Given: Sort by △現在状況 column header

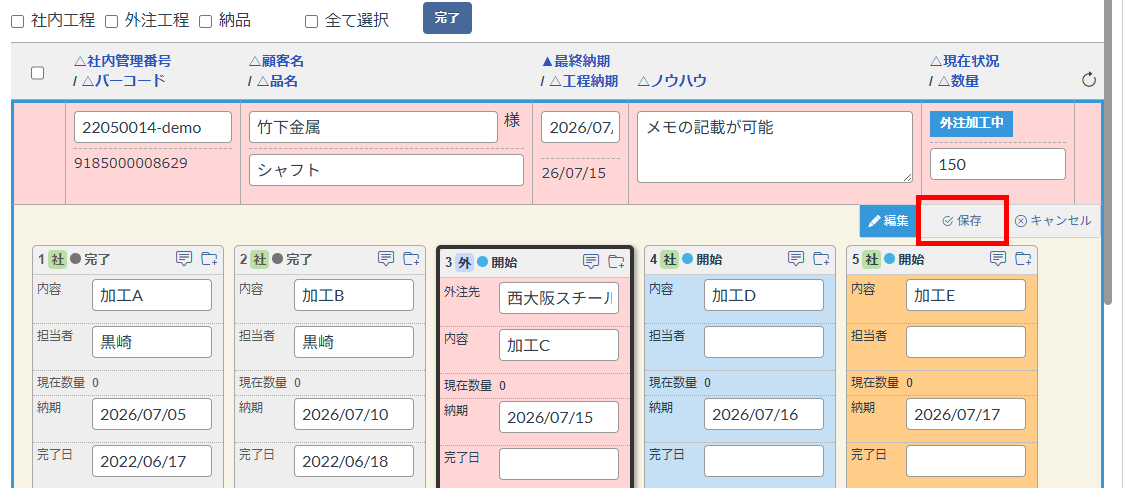Looking at the screenshot, I should tap(964, 61).
